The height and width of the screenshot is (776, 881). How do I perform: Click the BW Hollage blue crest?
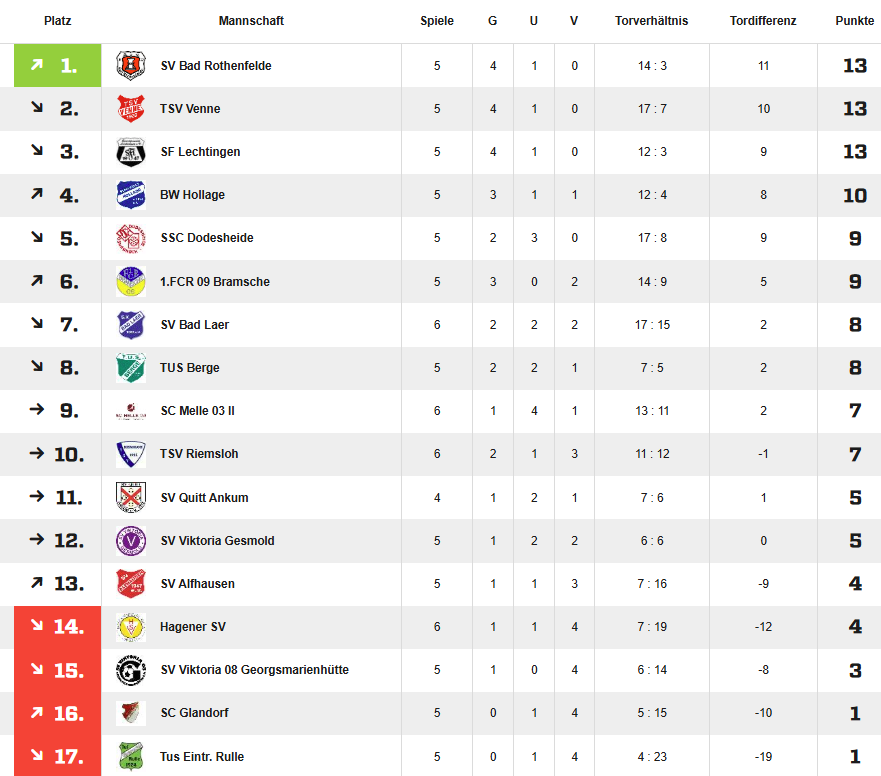pyautogui.click(x=131, y=195)
